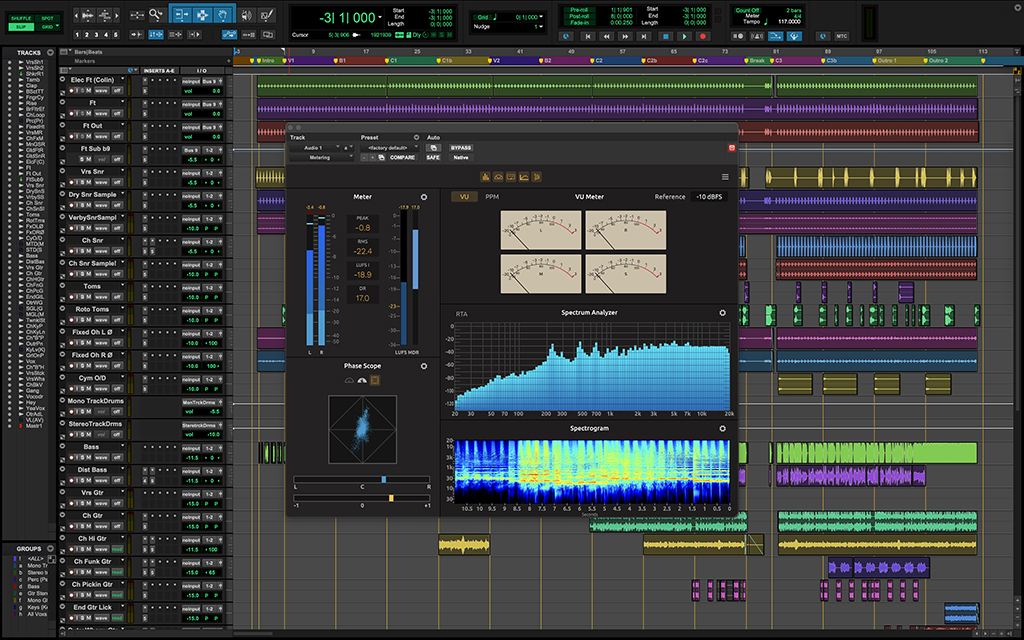The image size is (1024, 640).
Task: Activate the Zoomer magnifier tool
Action: point(155,14)
